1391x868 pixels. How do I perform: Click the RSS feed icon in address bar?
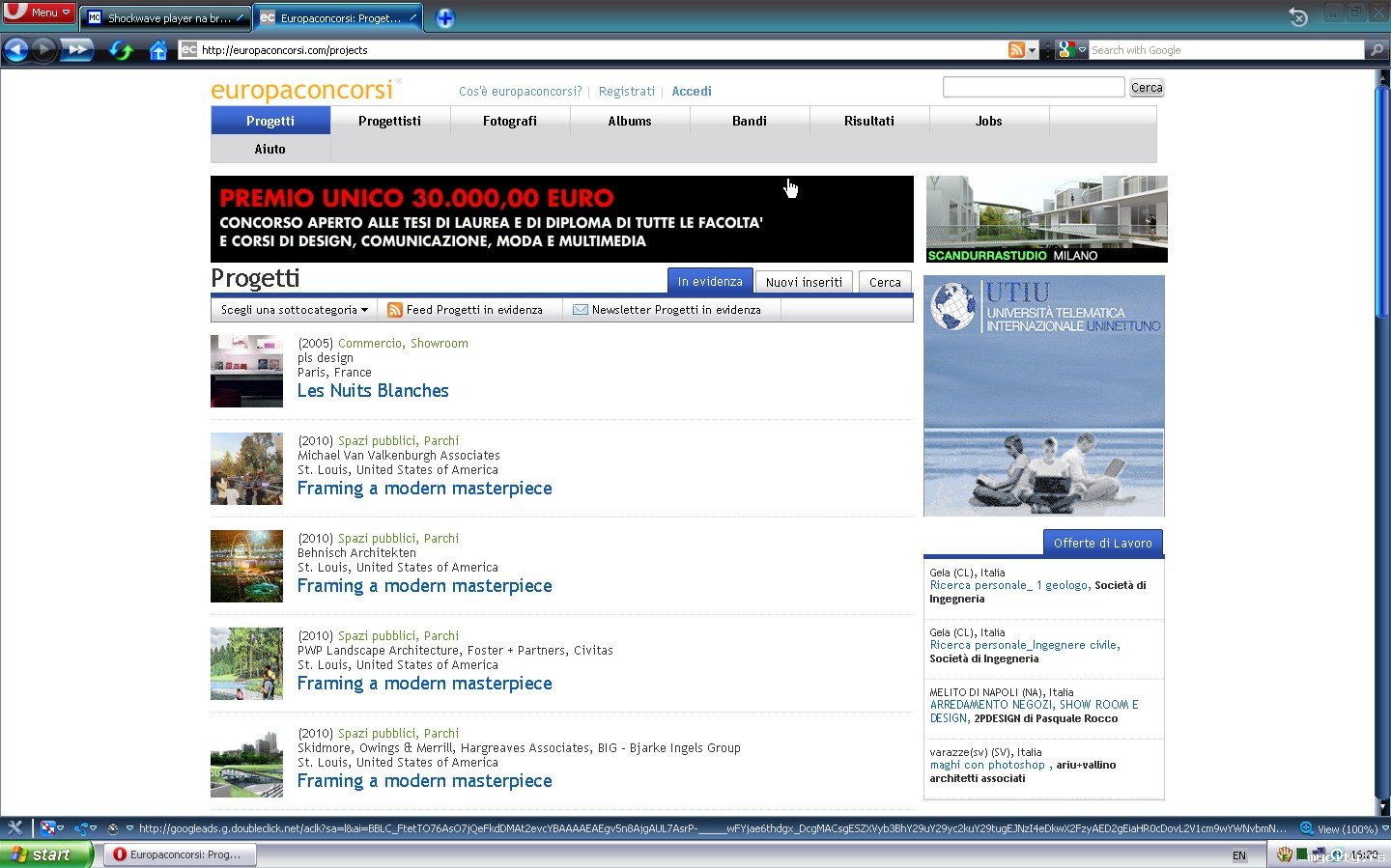1016,50
